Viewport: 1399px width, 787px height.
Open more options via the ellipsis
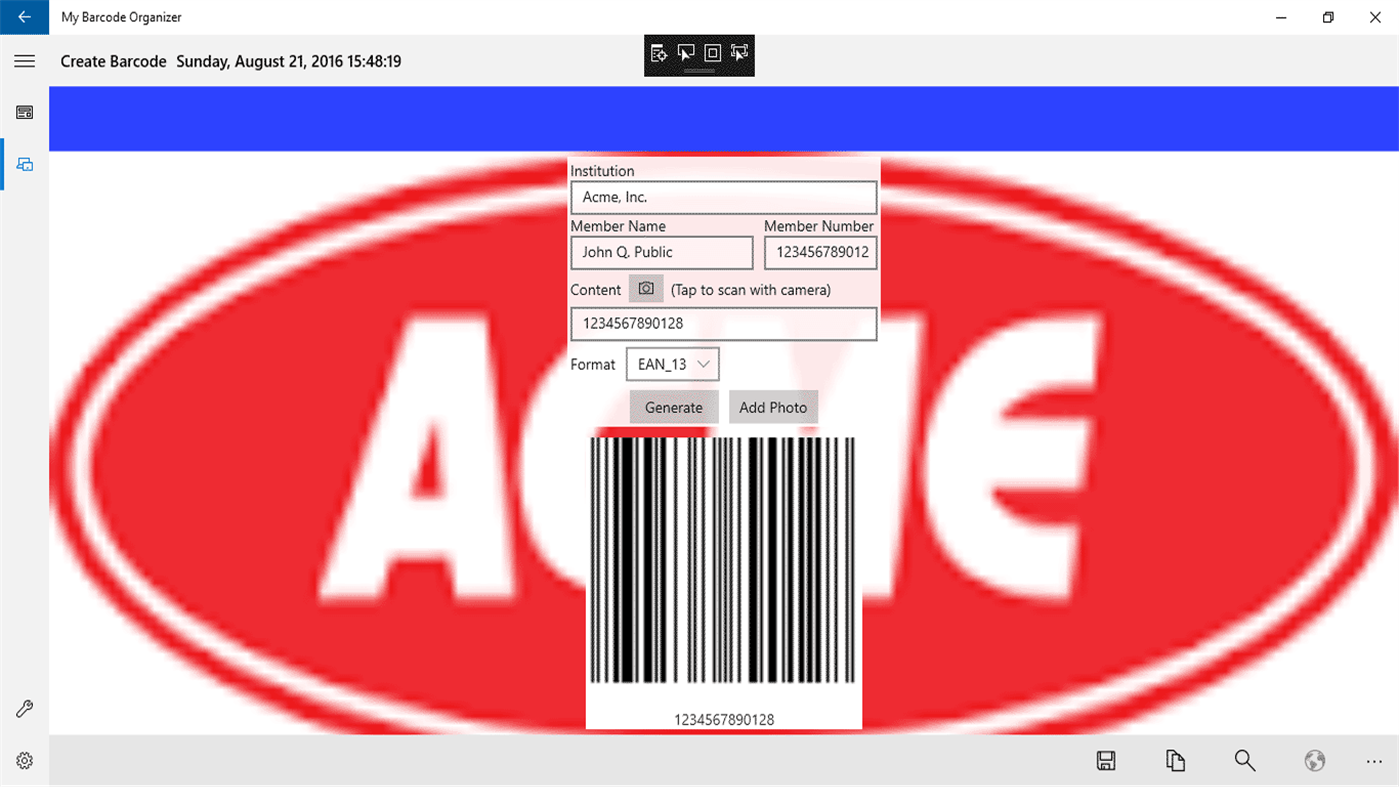(x=1376, y=760)
